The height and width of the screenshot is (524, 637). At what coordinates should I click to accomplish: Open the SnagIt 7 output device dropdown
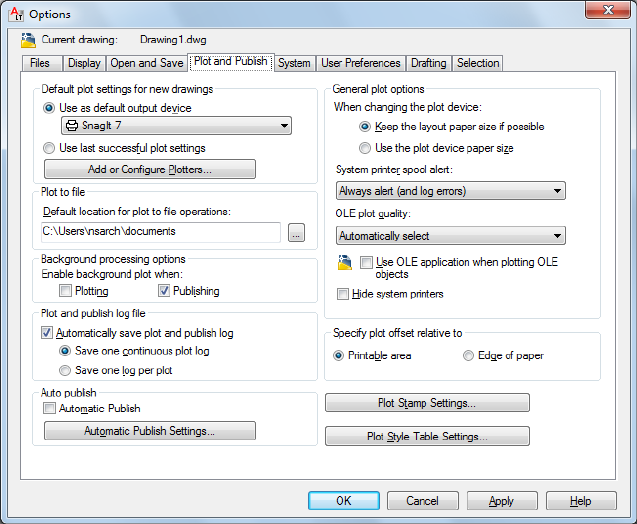(x=176, y=126)
